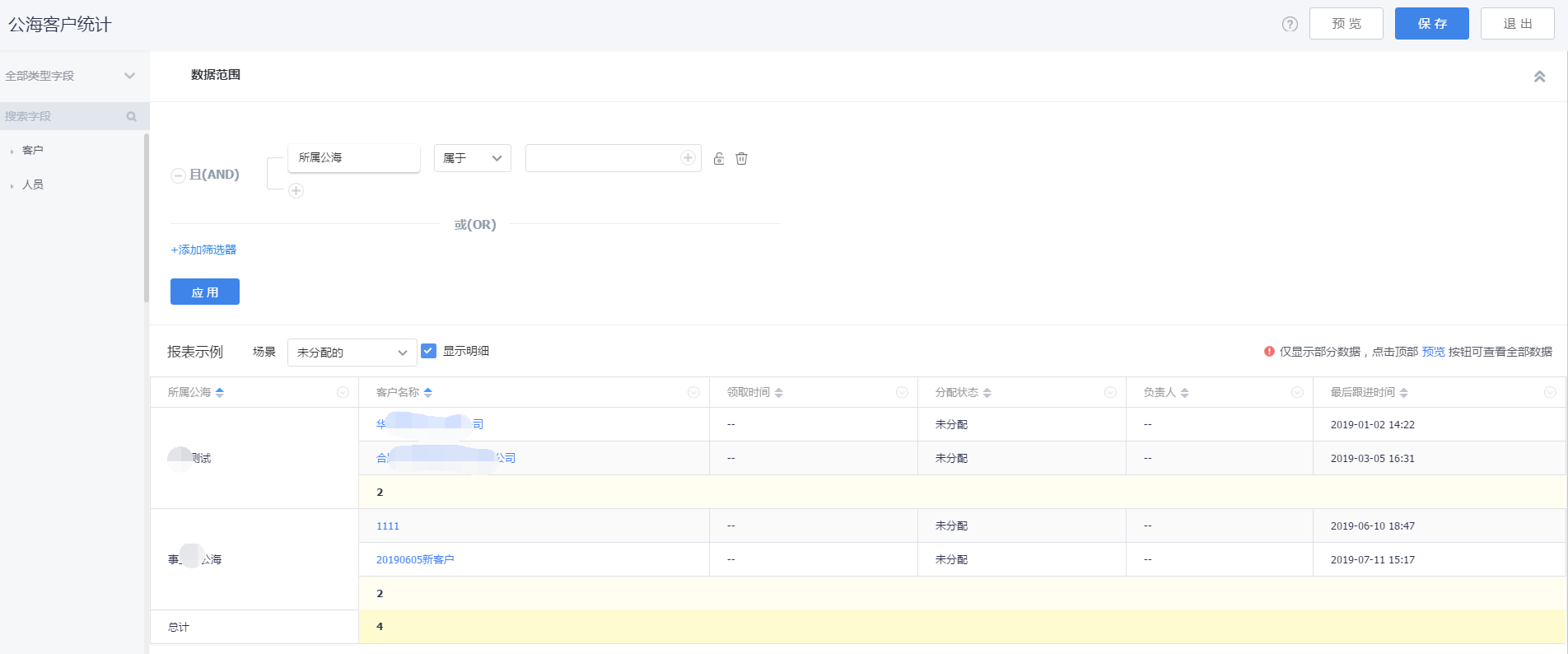Open the 客户名称 column options menu icon
This screenshot has height=654, width=1568.
[693, 392]
